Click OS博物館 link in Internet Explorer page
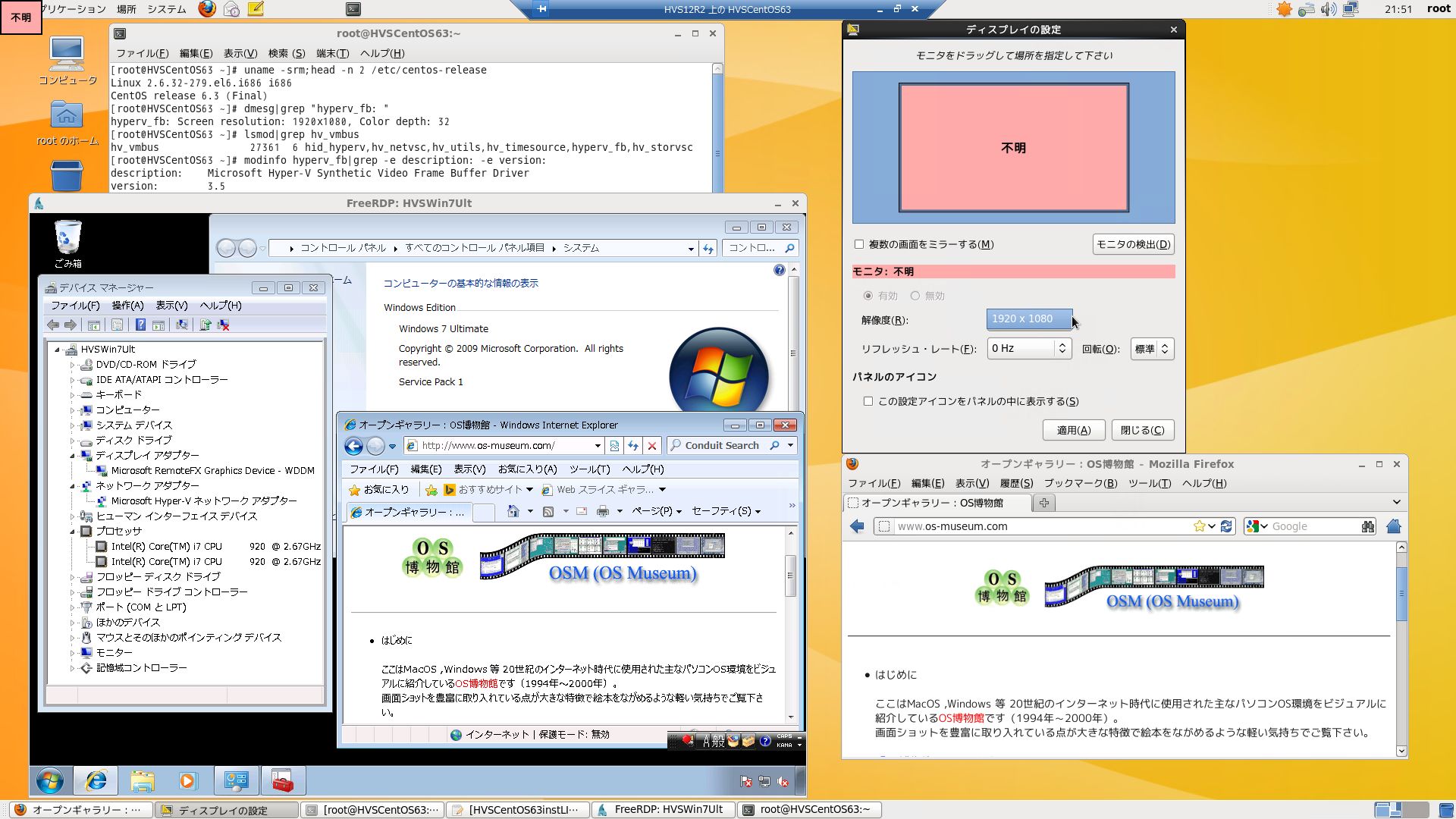 [476, 683]
